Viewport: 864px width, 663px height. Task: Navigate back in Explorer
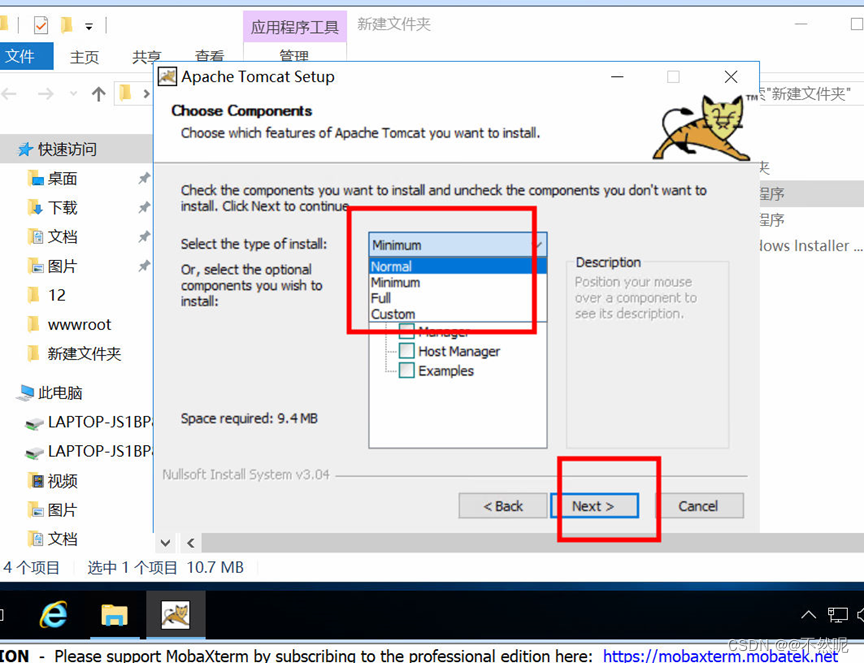click(x=9, y=94)
